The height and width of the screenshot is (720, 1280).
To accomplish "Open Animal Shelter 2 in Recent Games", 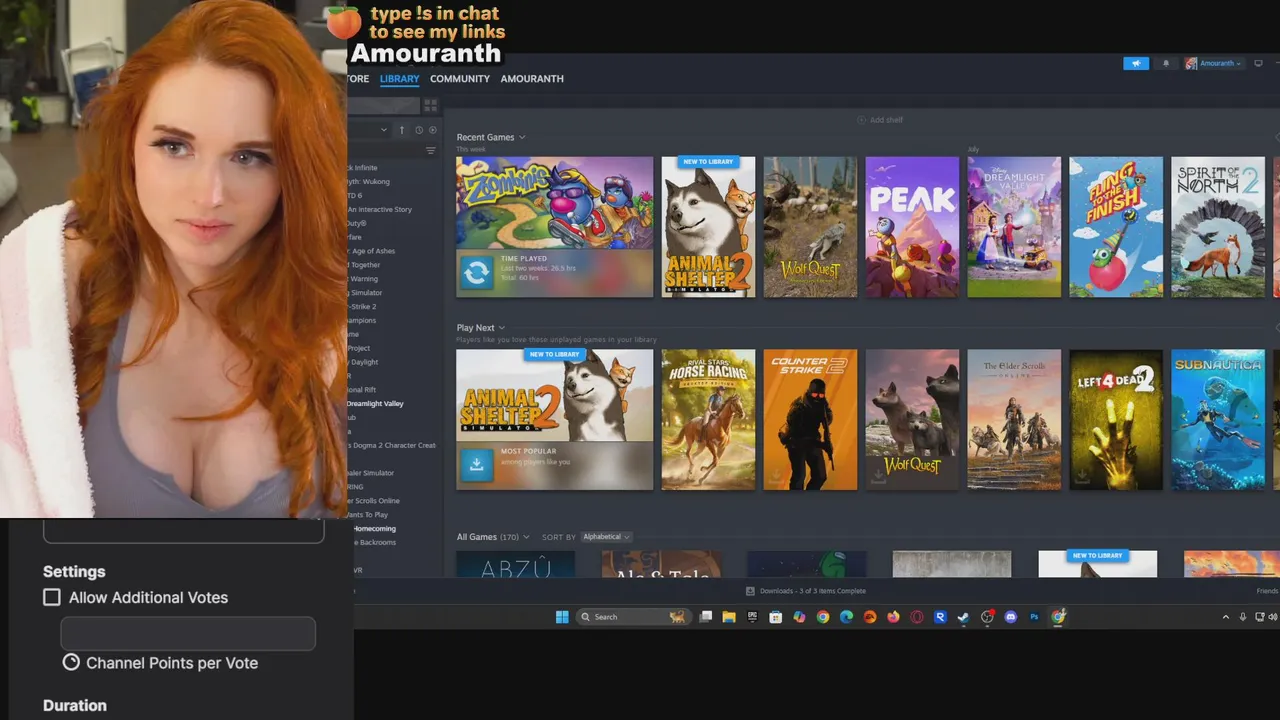I will pyautogui.click(x=708, y=227).
